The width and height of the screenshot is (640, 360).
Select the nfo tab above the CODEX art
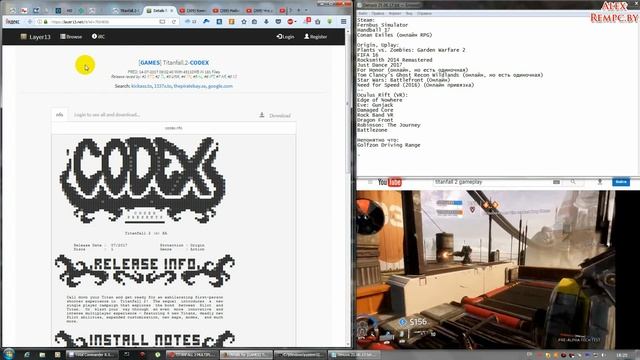pos(60,115)
